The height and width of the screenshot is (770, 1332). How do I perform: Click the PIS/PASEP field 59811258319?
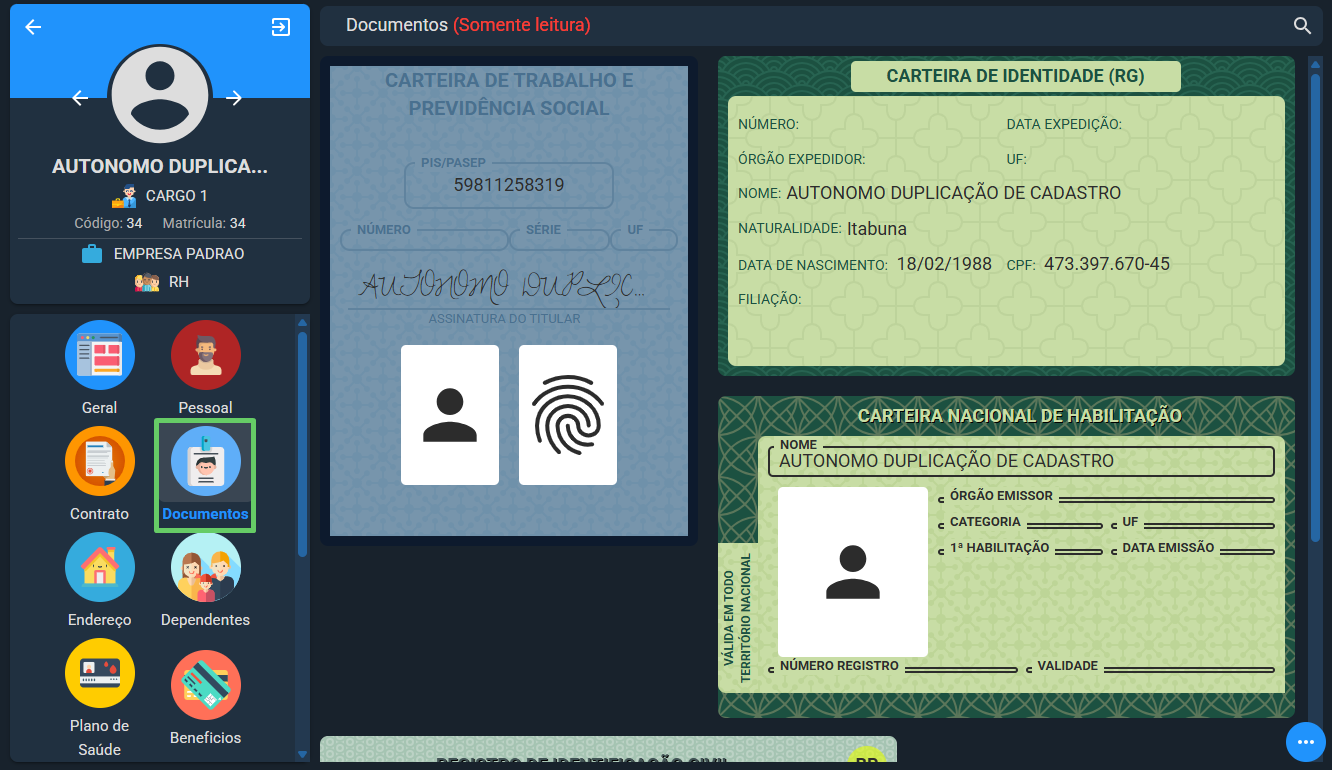pyautogui.click(x=509, y=185)
